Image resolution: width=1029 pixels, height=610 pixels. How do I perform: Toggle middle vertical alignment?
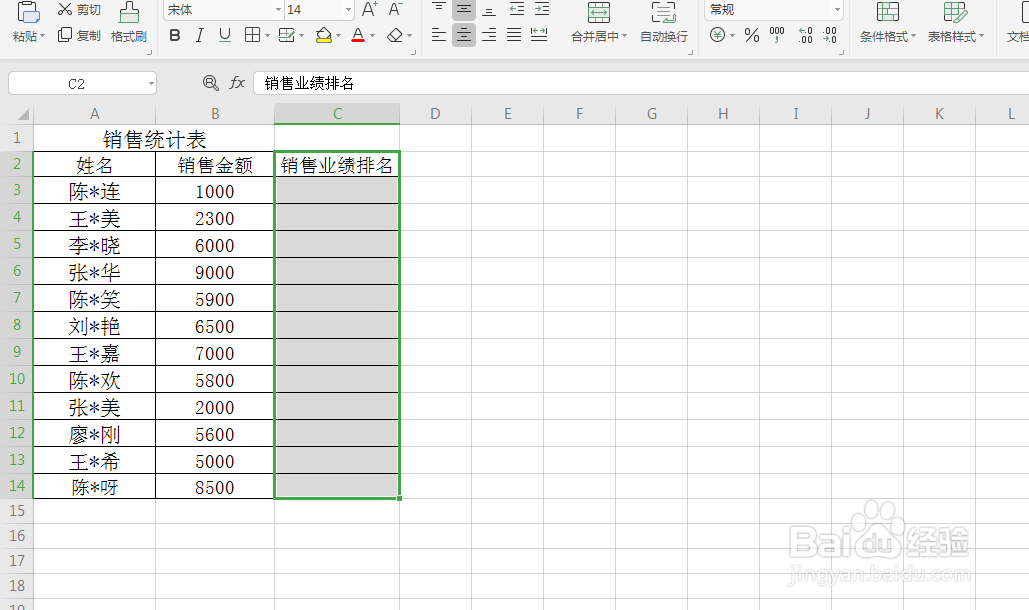[x=464, y=9]
